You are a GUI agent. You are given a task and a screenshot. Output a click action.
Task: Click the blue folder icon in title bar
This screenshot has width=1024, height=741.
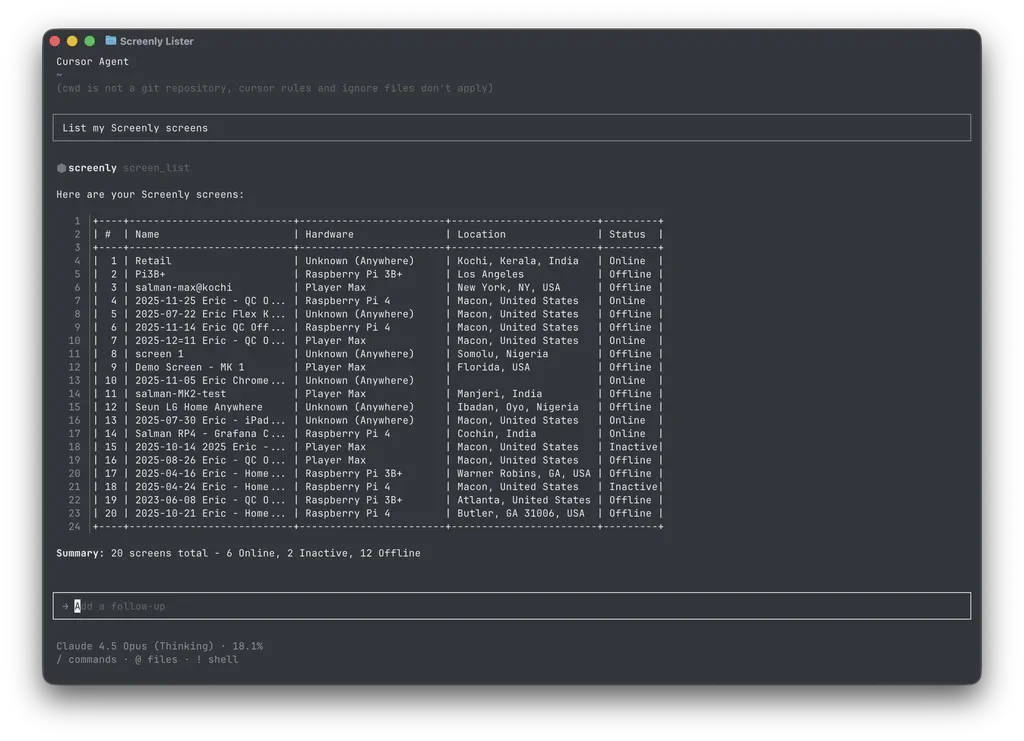pos(110,41)
